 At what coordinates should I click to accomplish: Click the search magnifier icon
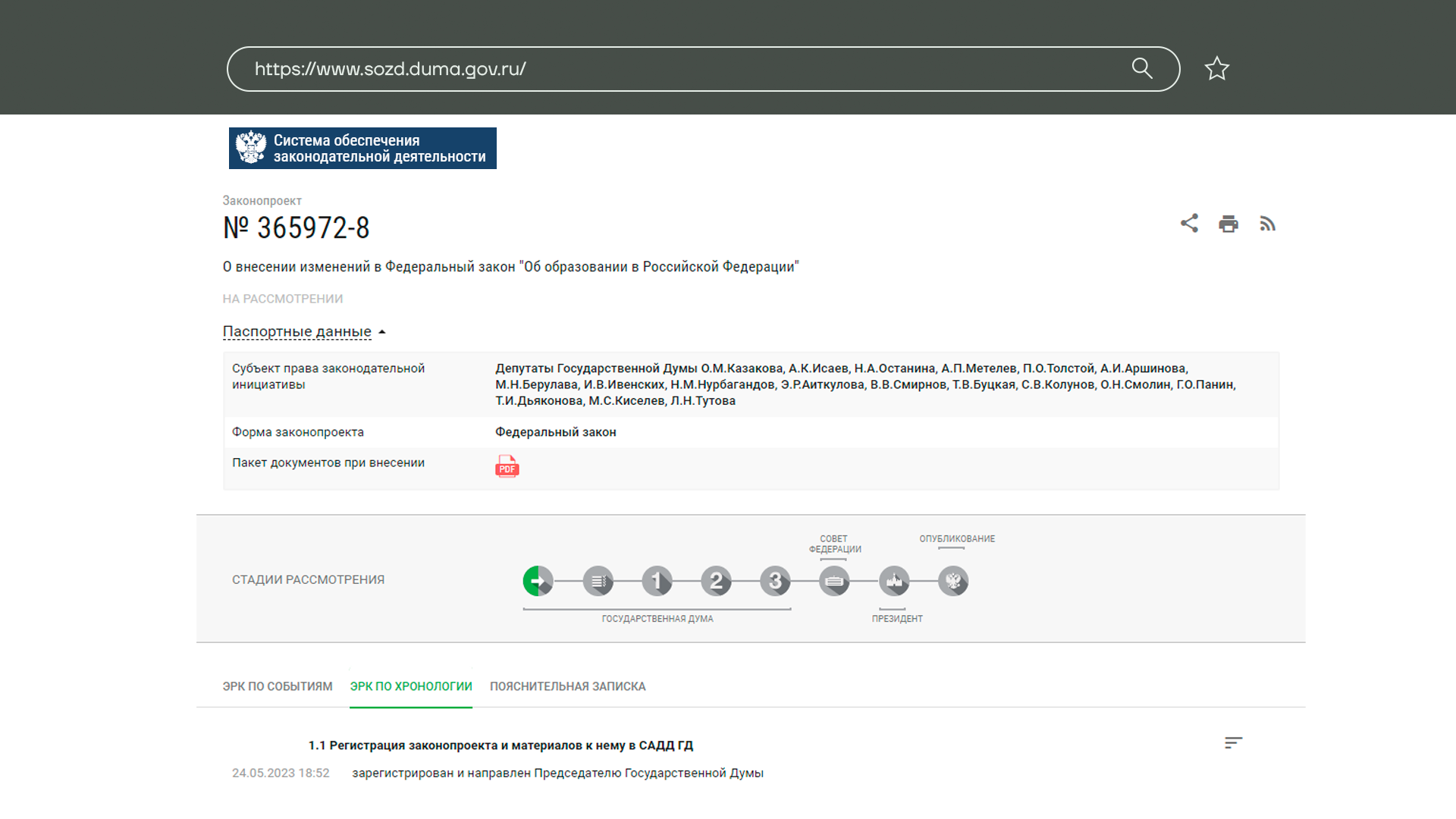[x=1142, y=69]
